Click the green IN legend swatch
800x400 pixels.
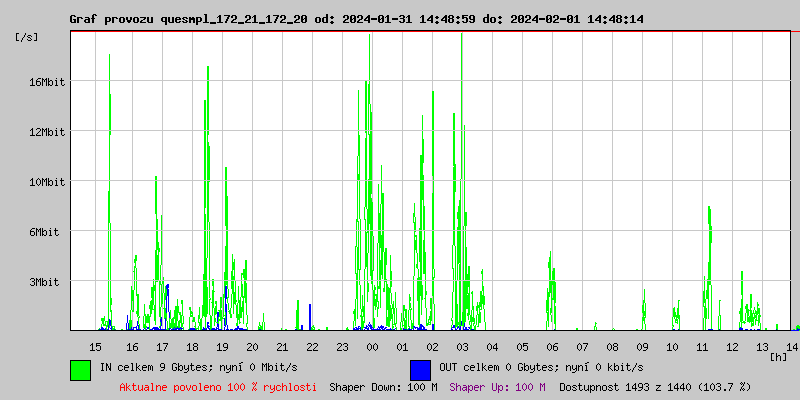pos(80,369)
